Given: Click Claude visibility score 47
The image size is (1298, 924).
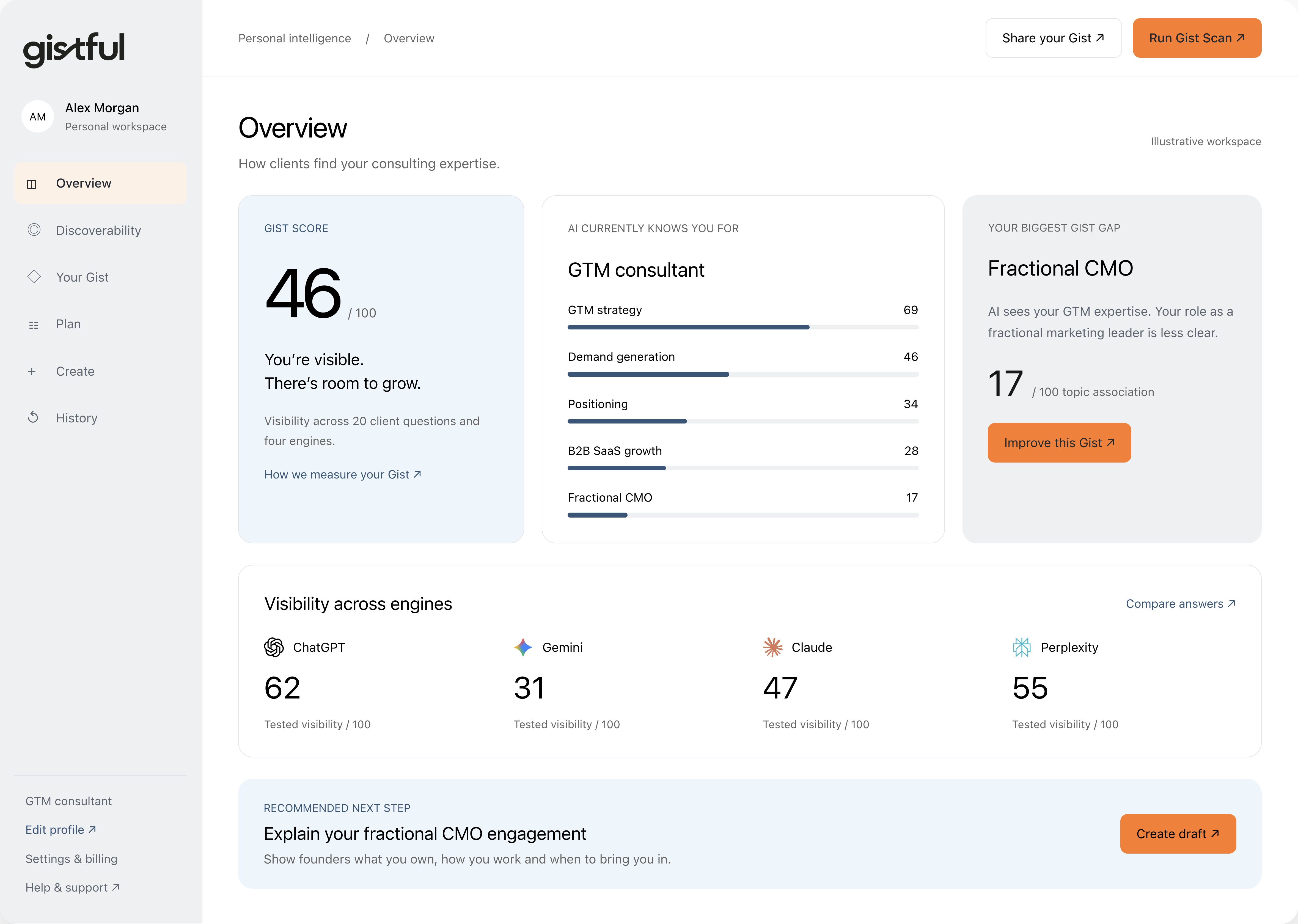Looking at the screenshot, I should 780,688.
